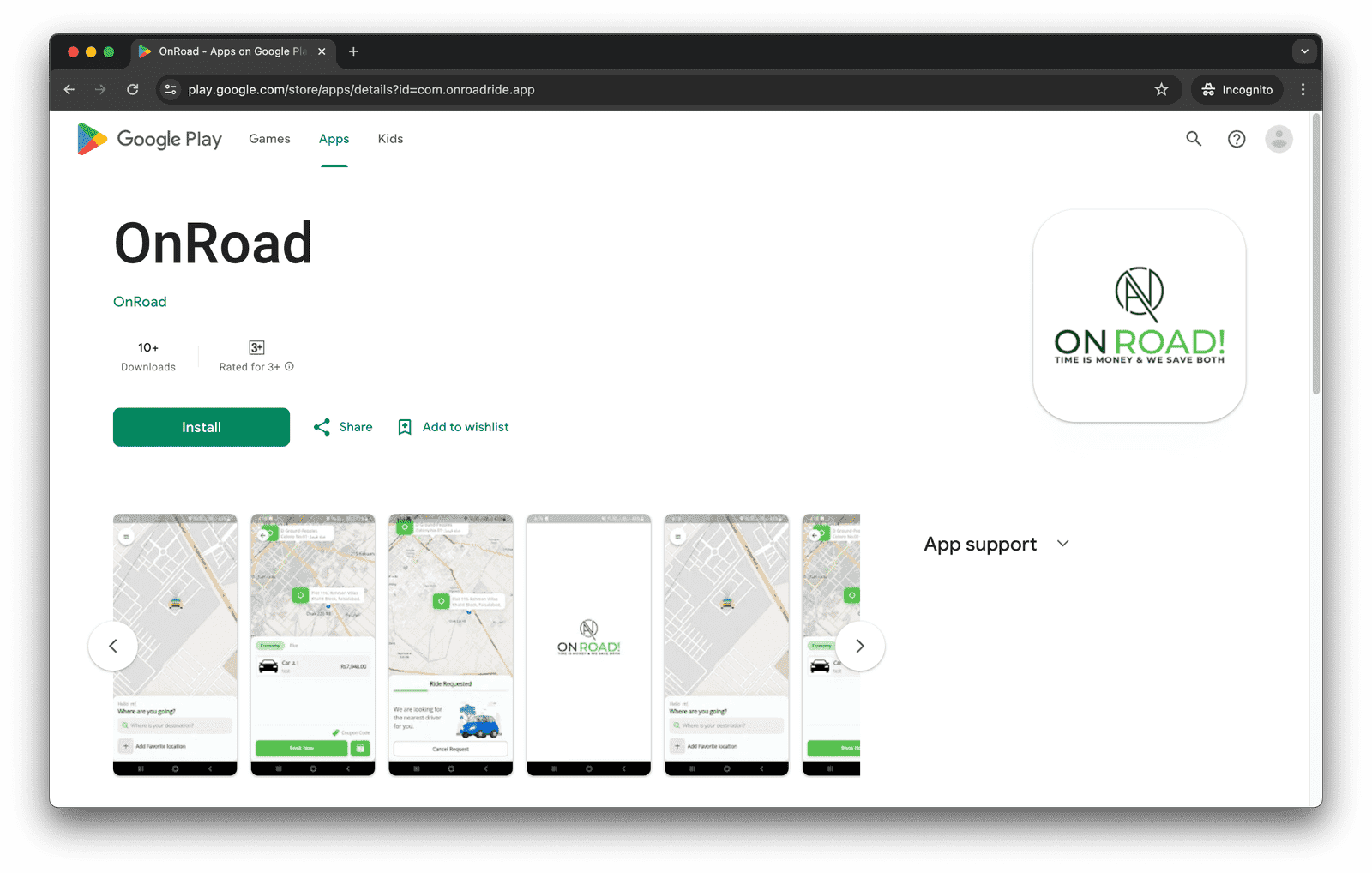Click the Add to wishlist bookmark icon
This screenshot has width=1372, height=873.
[x=405, y=426]
